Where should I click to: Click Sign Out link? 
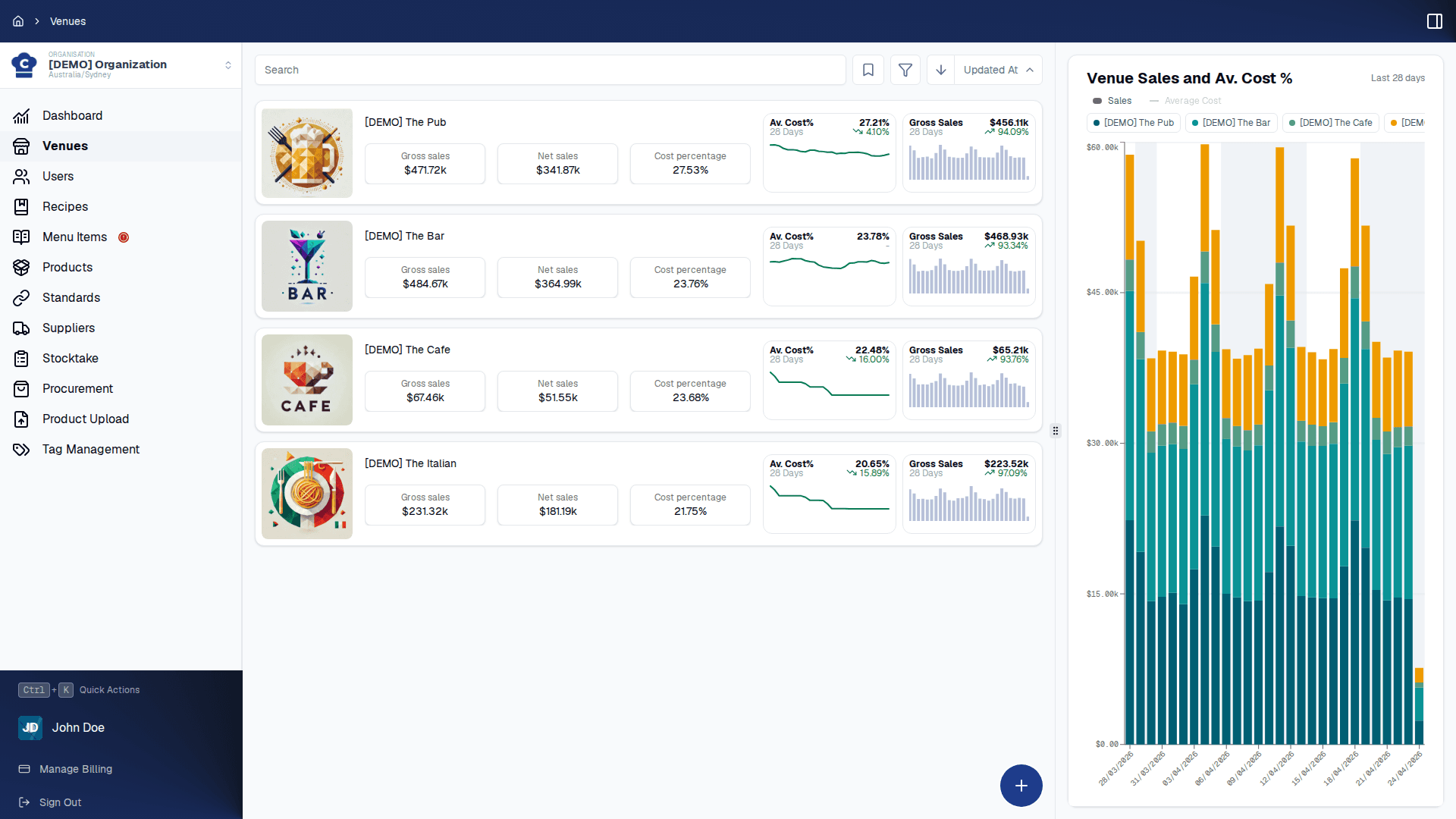60,802
